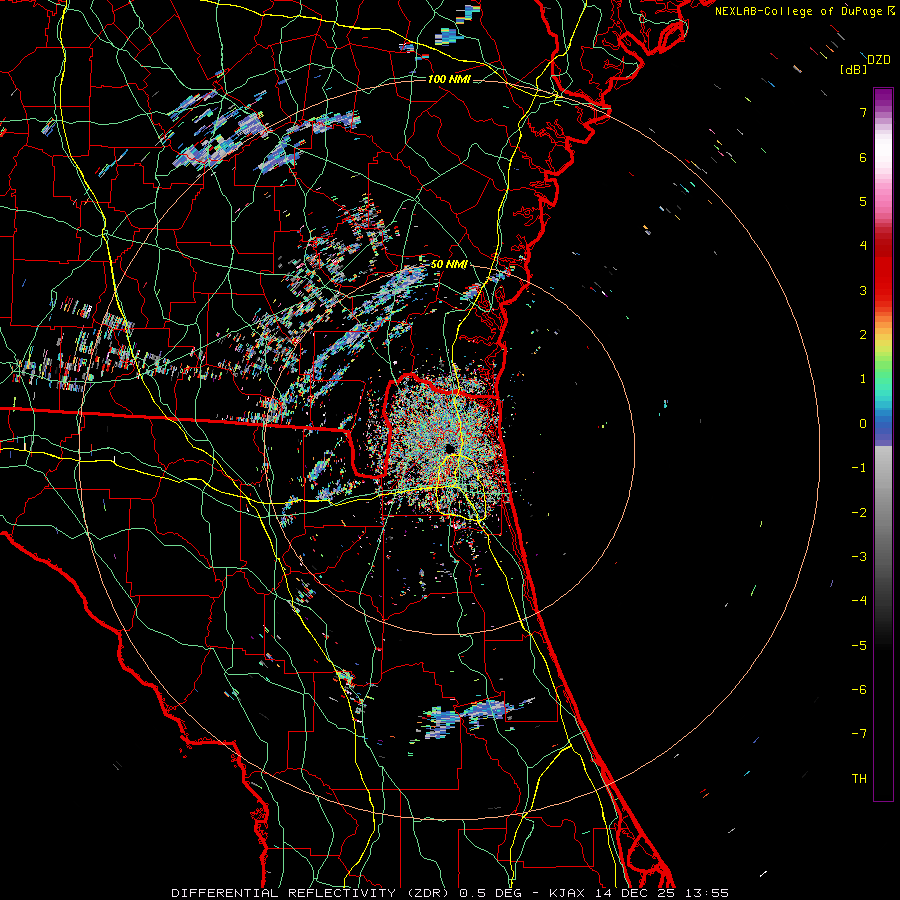Click the -4 dB color scale value
900x900 pixels.
pos(859,601)
